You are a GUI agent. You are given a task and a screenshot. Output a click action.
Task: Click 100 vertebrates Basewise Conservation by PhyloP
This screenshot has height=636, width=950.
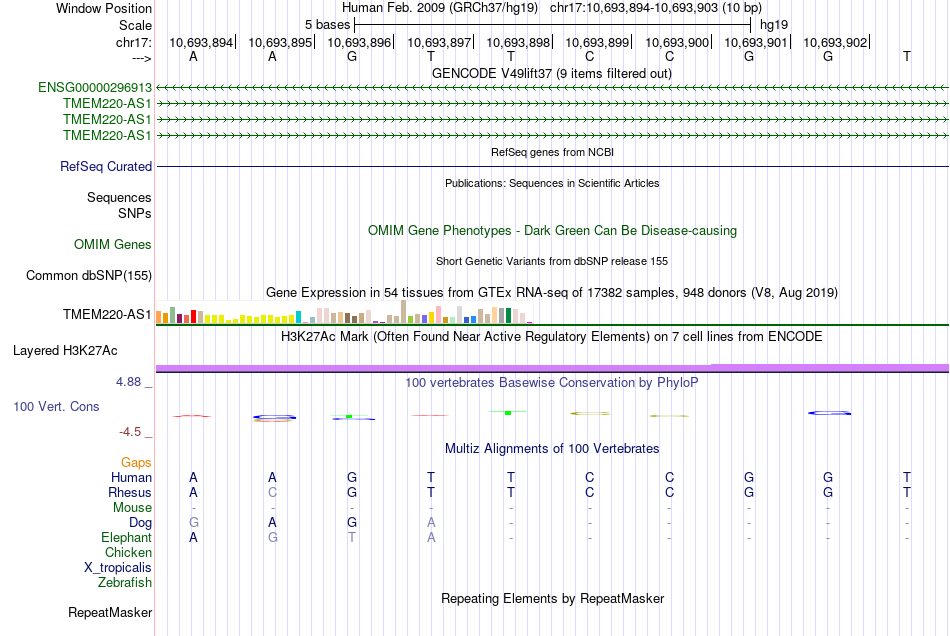(552, 383)
